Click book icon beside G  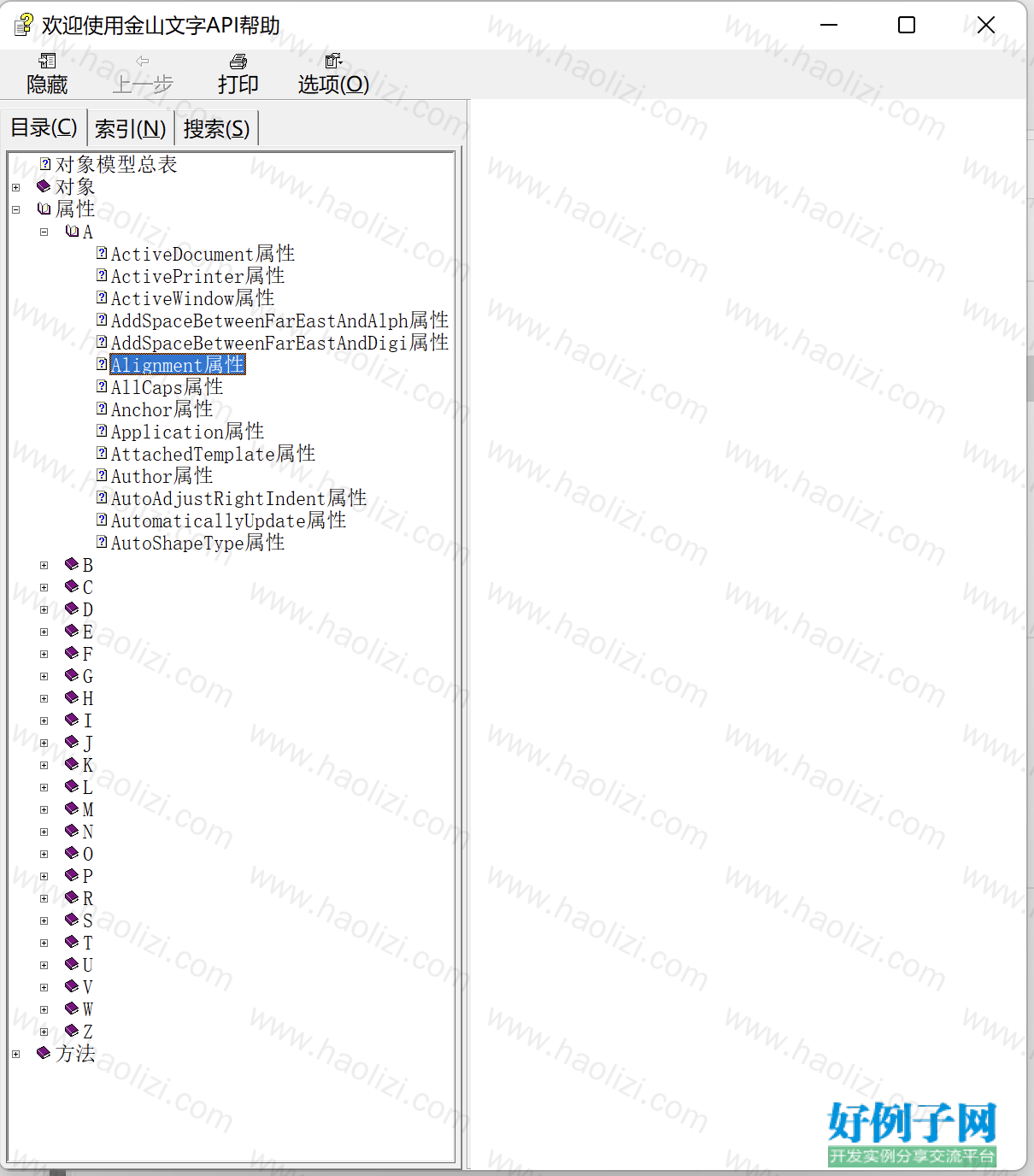[72, 675]
